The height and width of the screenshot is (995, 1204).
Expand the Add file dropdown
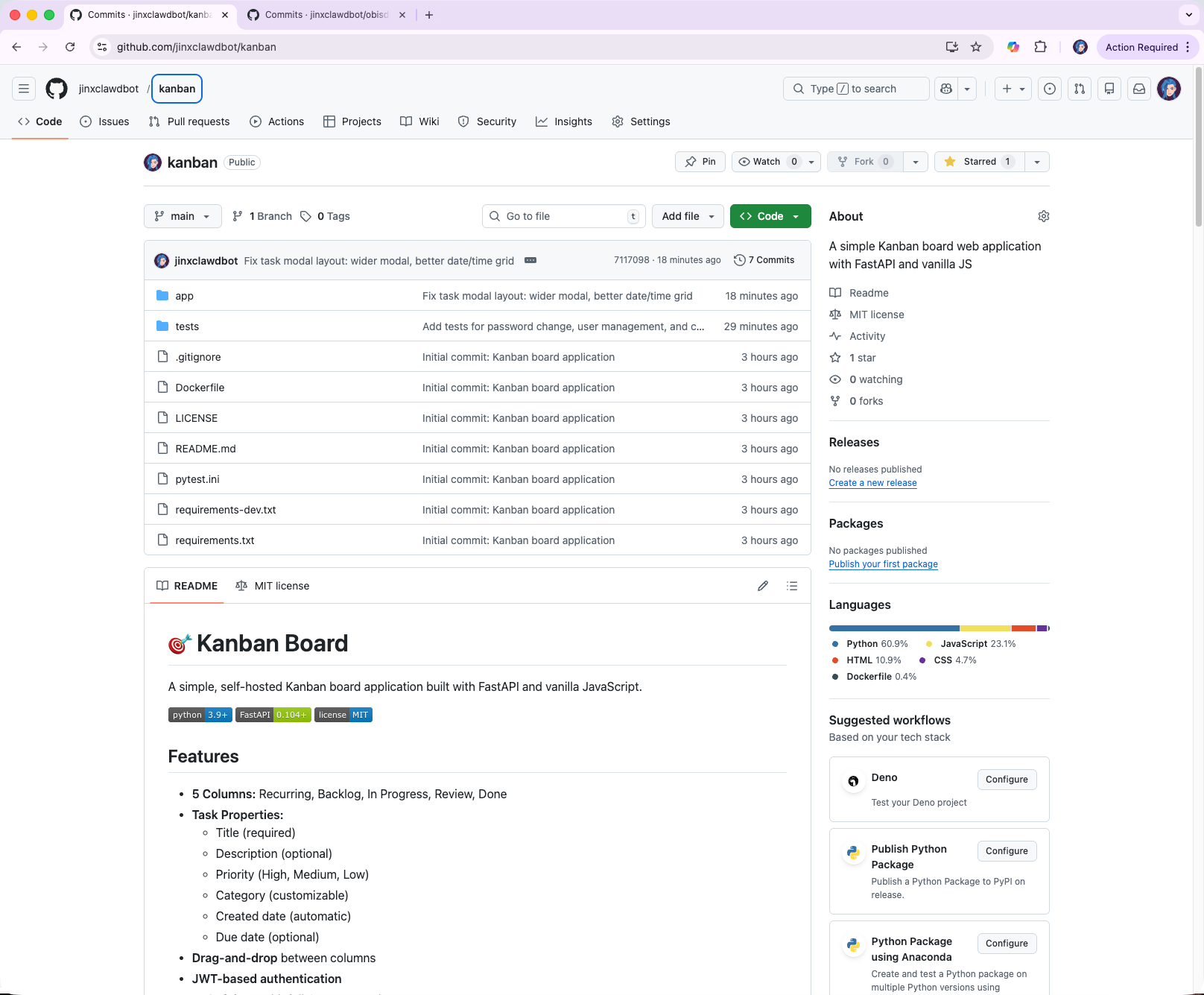pyautogui.click(x=688, y=216)
